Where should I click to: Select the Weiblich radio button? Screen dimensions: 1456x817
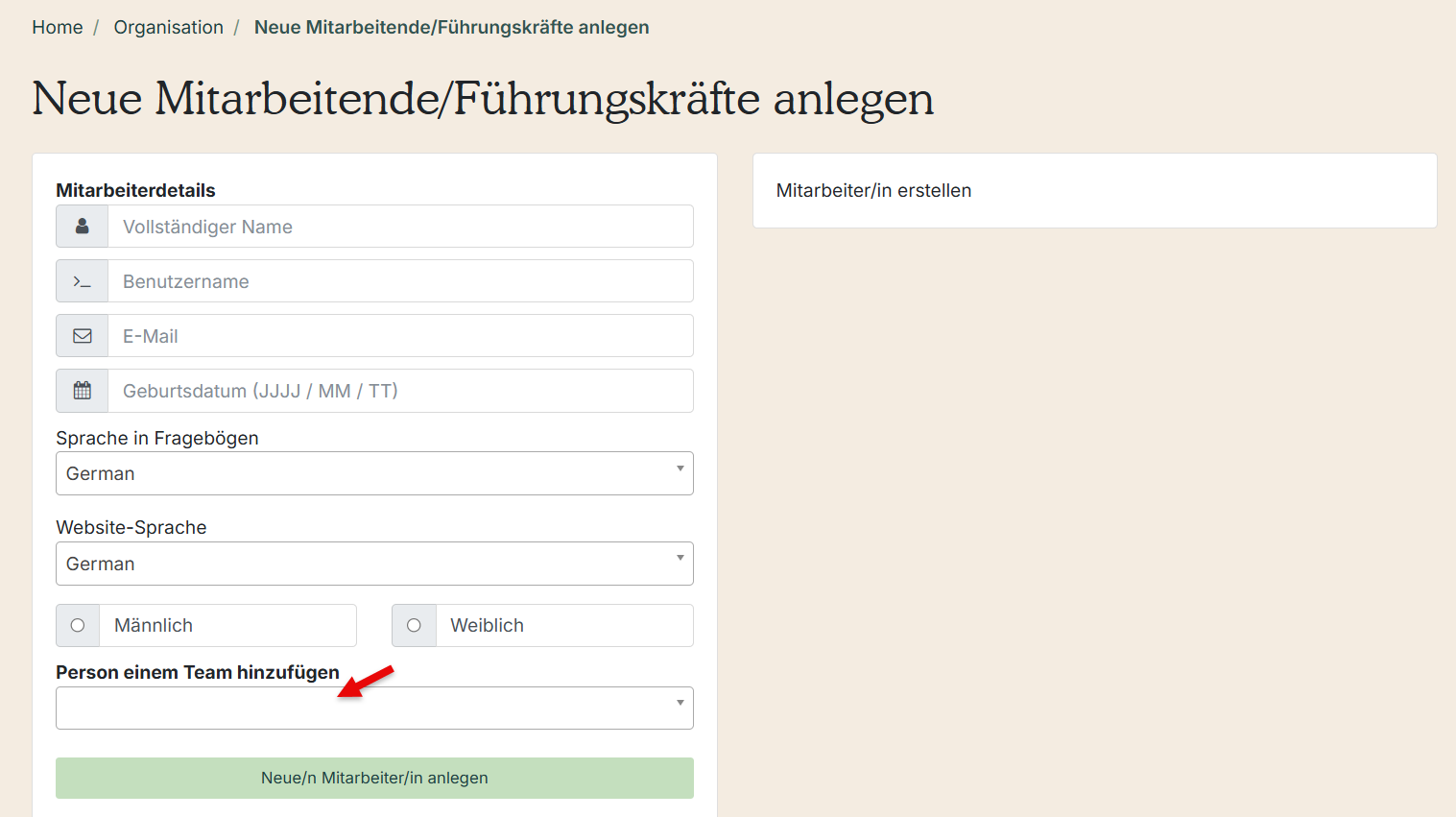click(414, 625)
